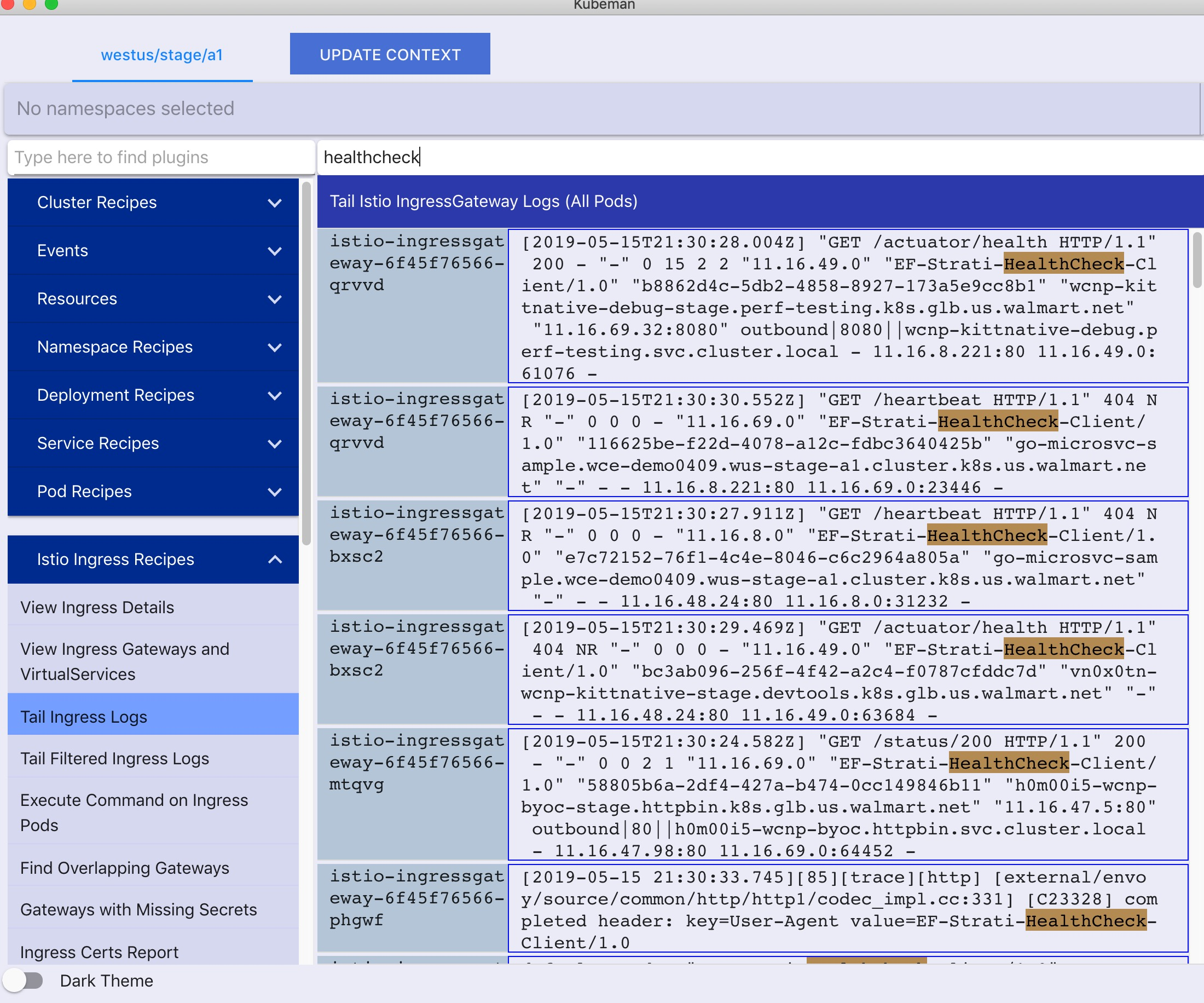Open Service Recipes using its chevron
1204x1003 pixels.
pyautogui.click(x=275, y=444)
